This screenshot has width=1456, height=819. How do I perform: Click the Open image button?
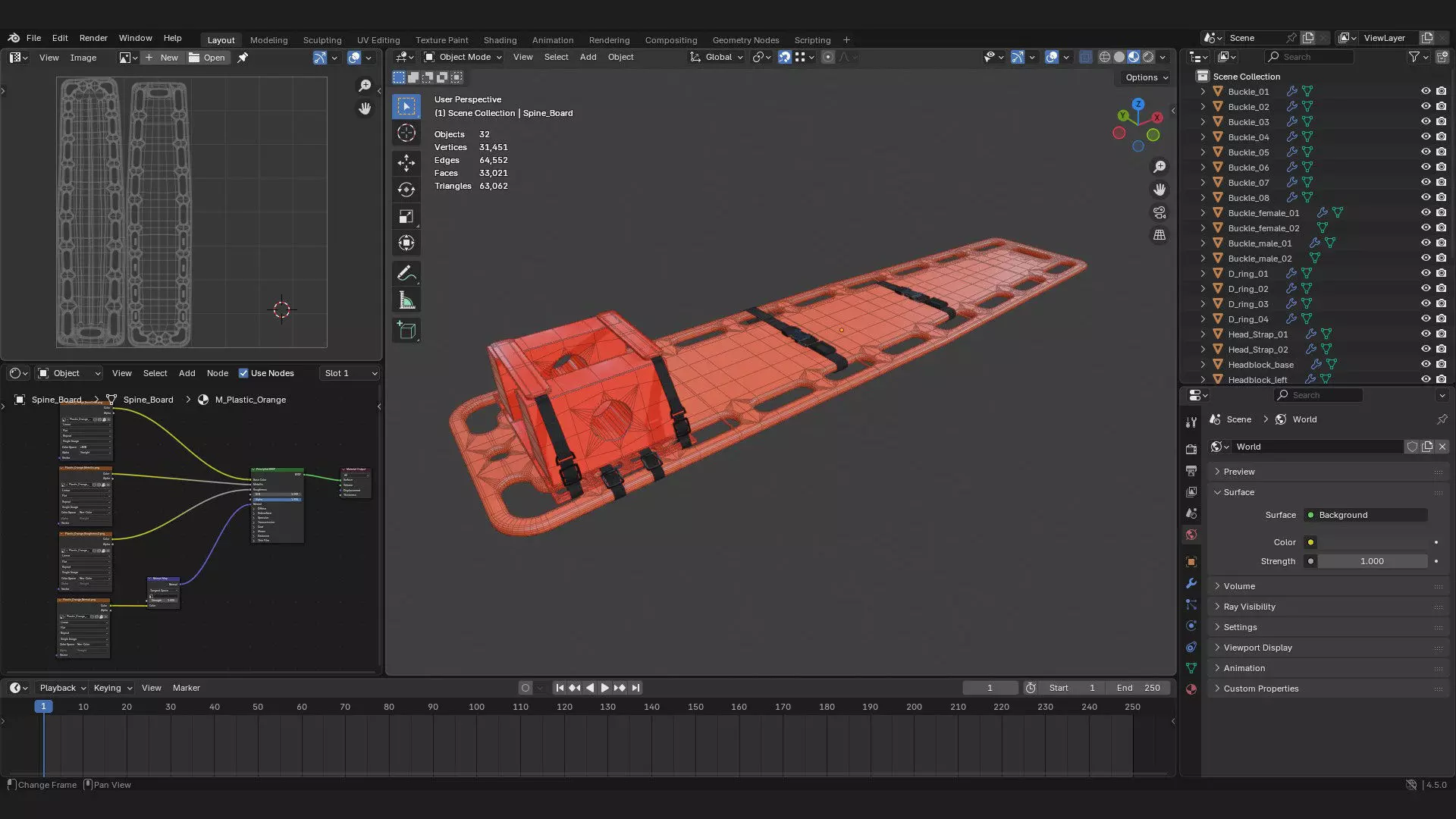point(207,58)
